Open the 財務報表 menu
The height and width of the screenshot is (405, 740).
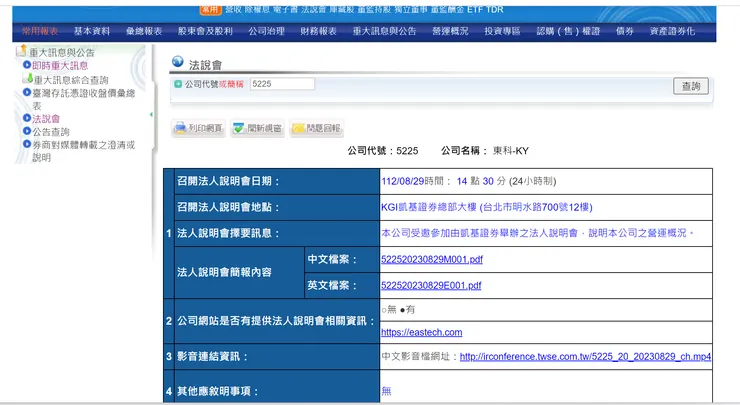coord(319,31)
